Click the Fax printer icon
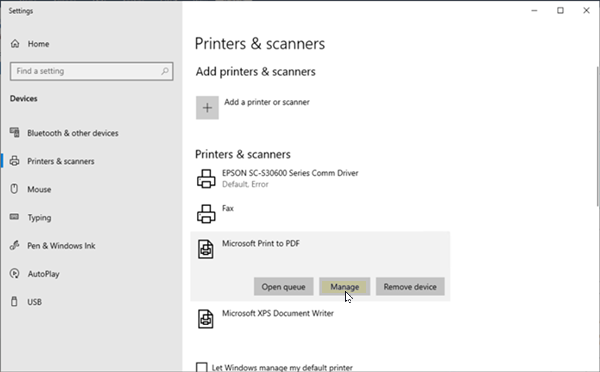This screenshot has height=372, width=600. [x=206, y=214]
